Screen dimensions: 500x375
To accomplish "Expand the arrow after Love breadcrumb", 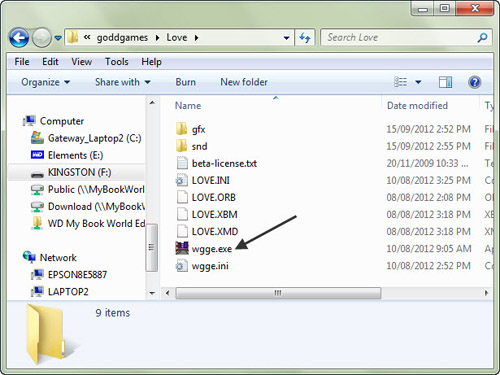I will click(x=196, y=38).
